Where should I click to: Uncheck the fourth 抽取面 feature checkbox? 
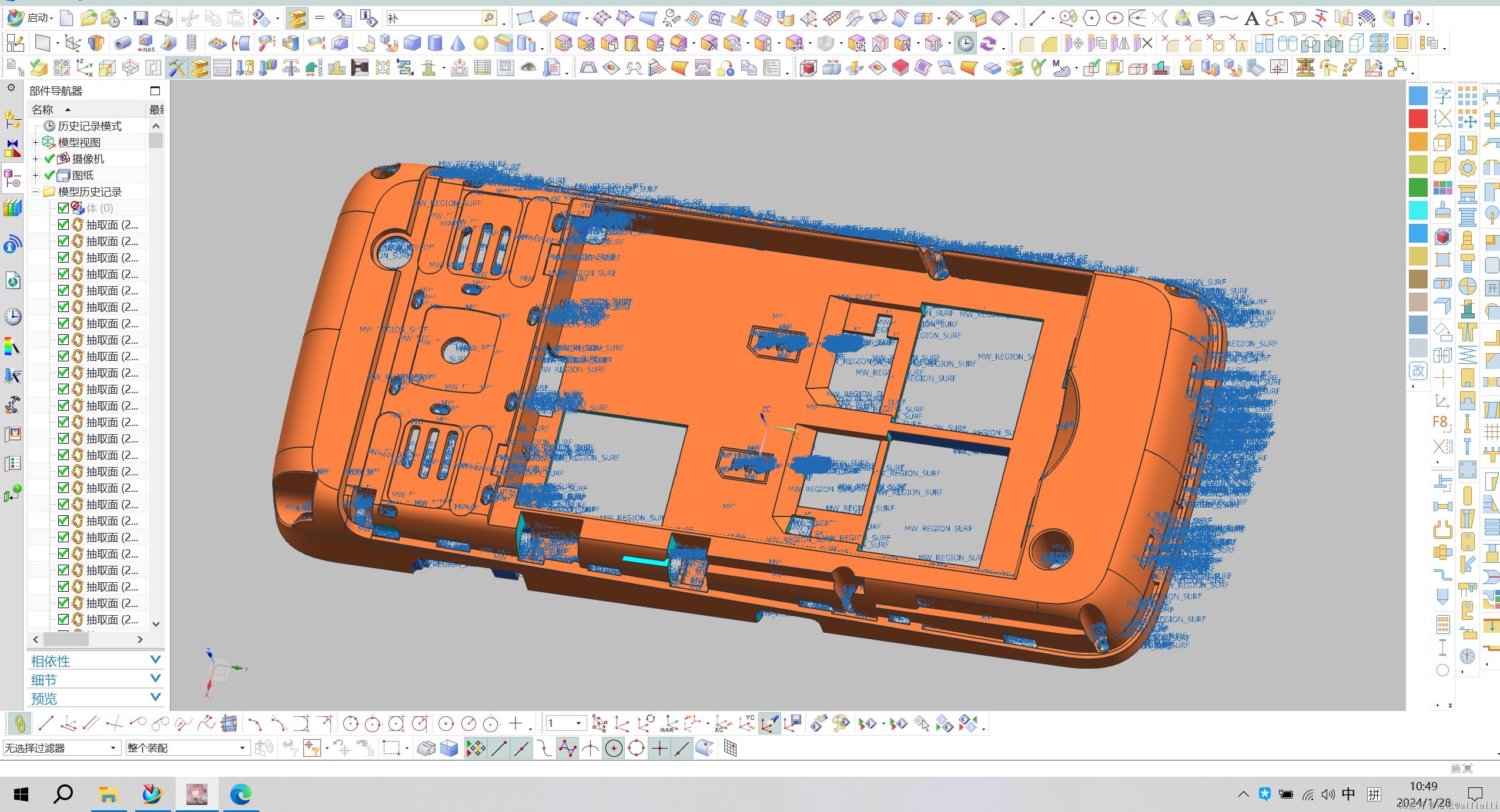pos(63,274)
